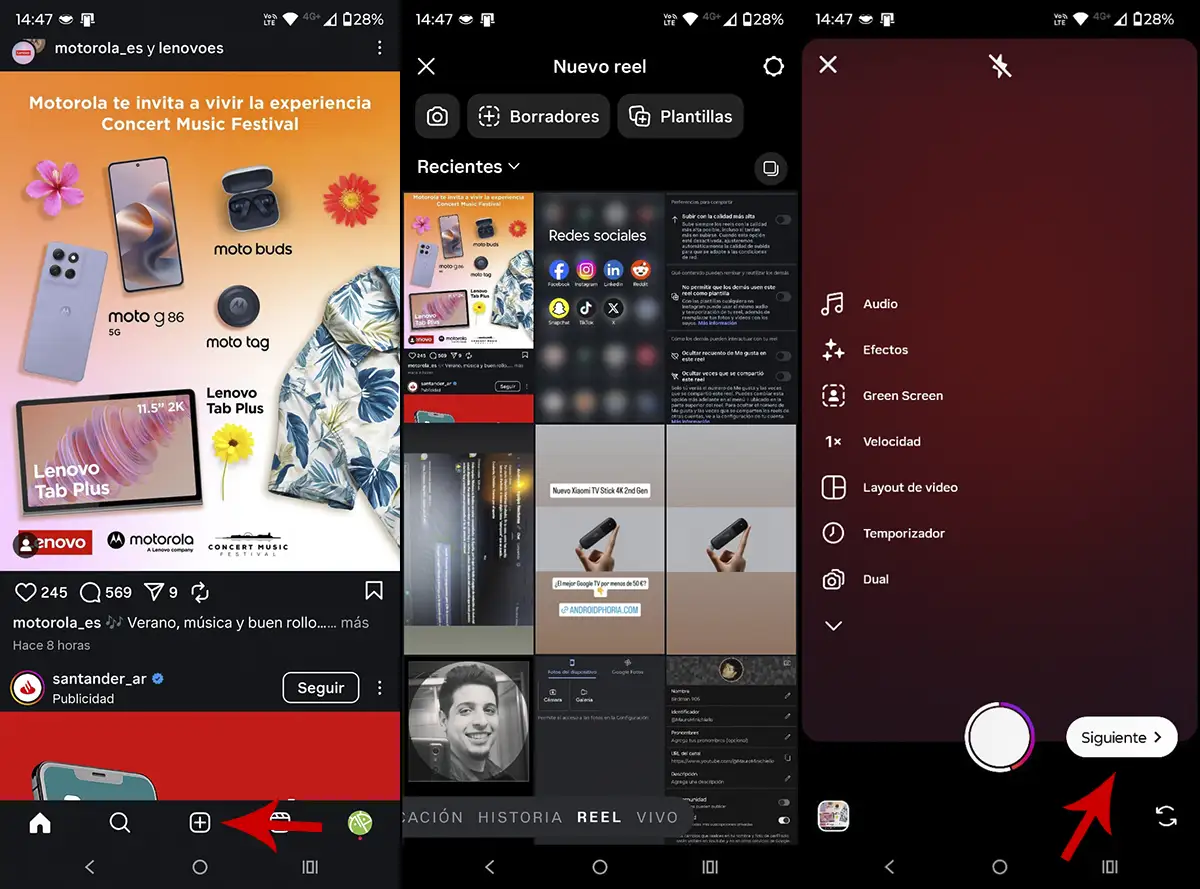Viewport: 1200px width, 889px height.
Task: Tap the Publicidad label under santander_ar
Action: (x=83, y=699)
